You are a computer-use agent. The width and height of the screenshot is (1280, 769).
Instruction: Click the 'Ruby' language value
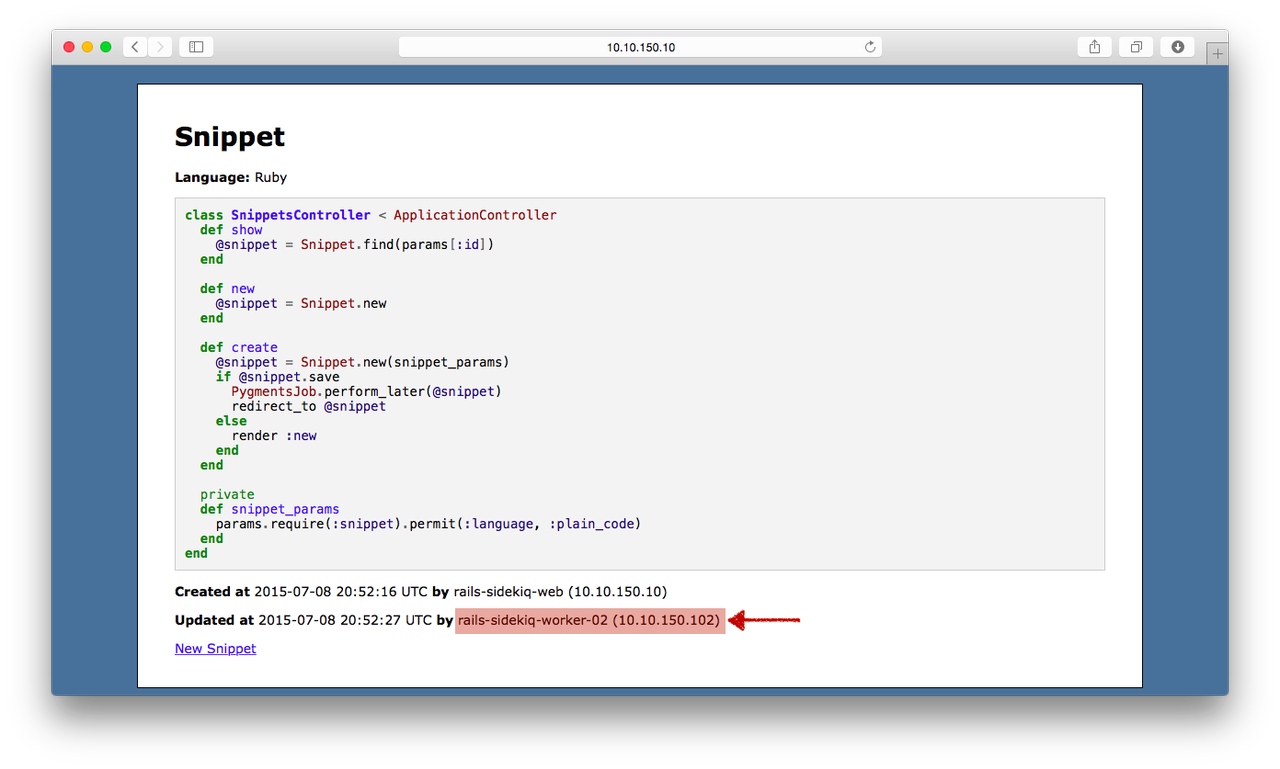click(x=271, y=177)
